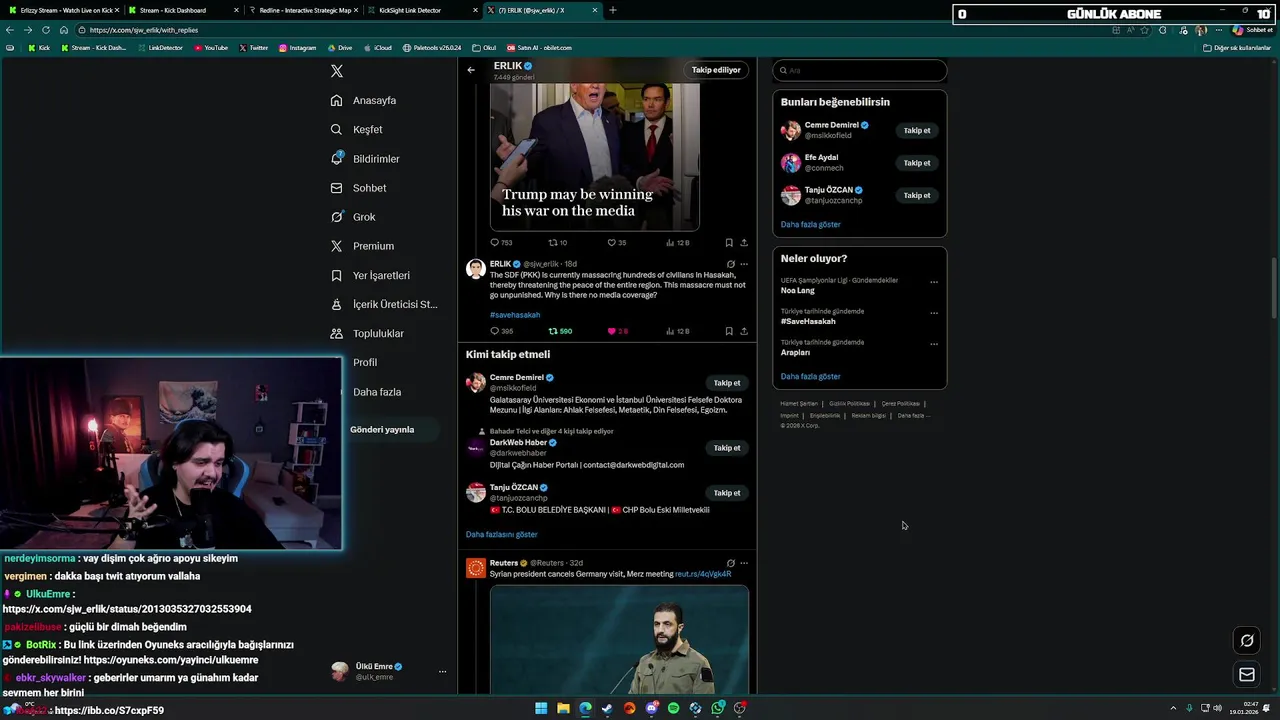Click Daha fazla göster under suggestions

[810, 224]
